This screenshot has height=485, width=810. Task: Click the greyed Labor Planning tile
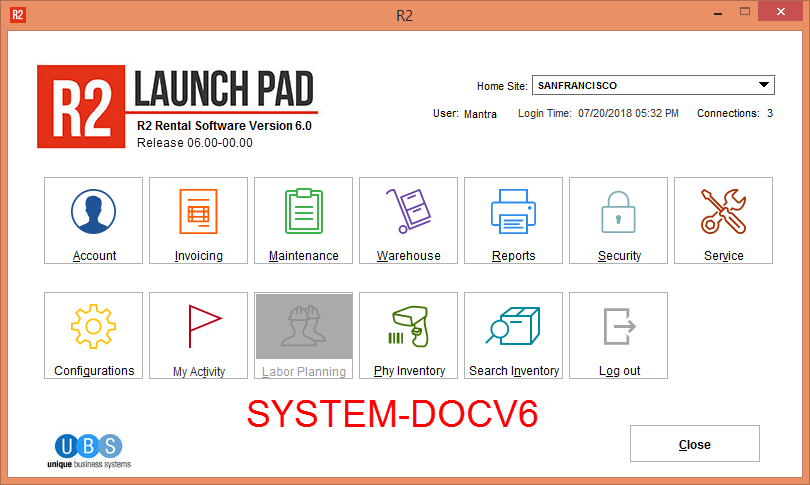pyautogui.click(x=303, y=336)
